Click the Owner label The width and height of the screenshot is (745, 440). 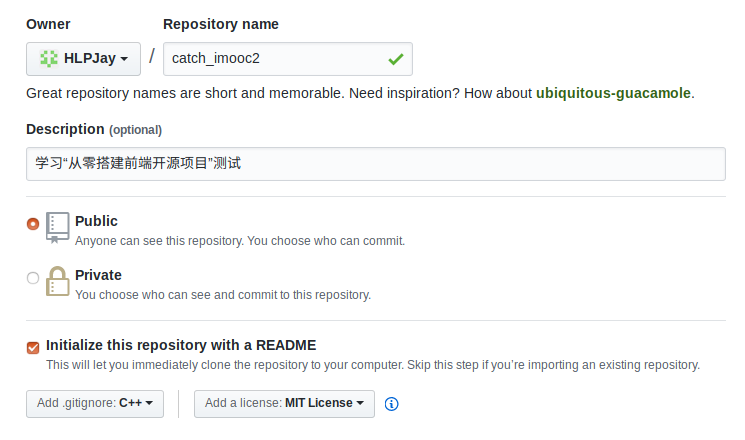(48, 24)
